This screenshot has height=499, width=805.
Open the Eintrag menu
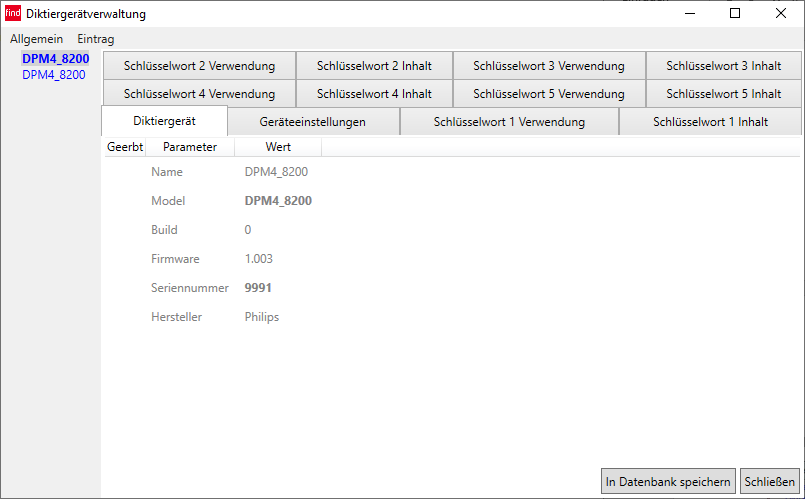[95, 39]
